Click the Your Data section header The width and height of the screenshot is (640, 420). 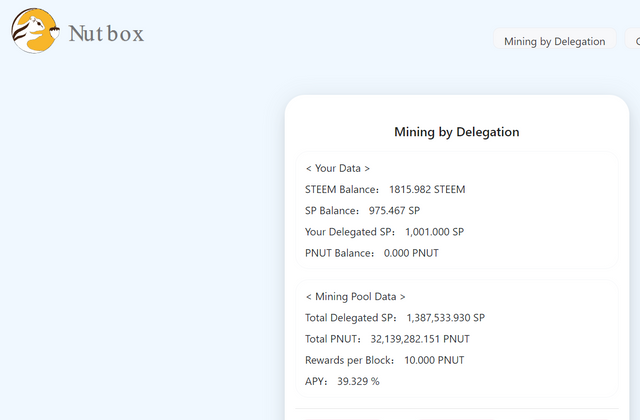[x=338, y=168]
